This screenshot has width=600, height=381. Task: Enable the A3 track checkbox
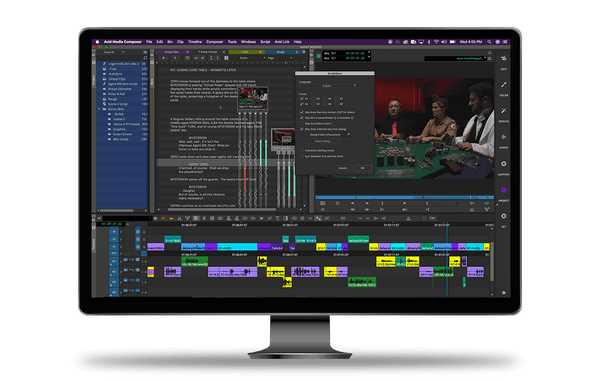[x=313, y=99]
